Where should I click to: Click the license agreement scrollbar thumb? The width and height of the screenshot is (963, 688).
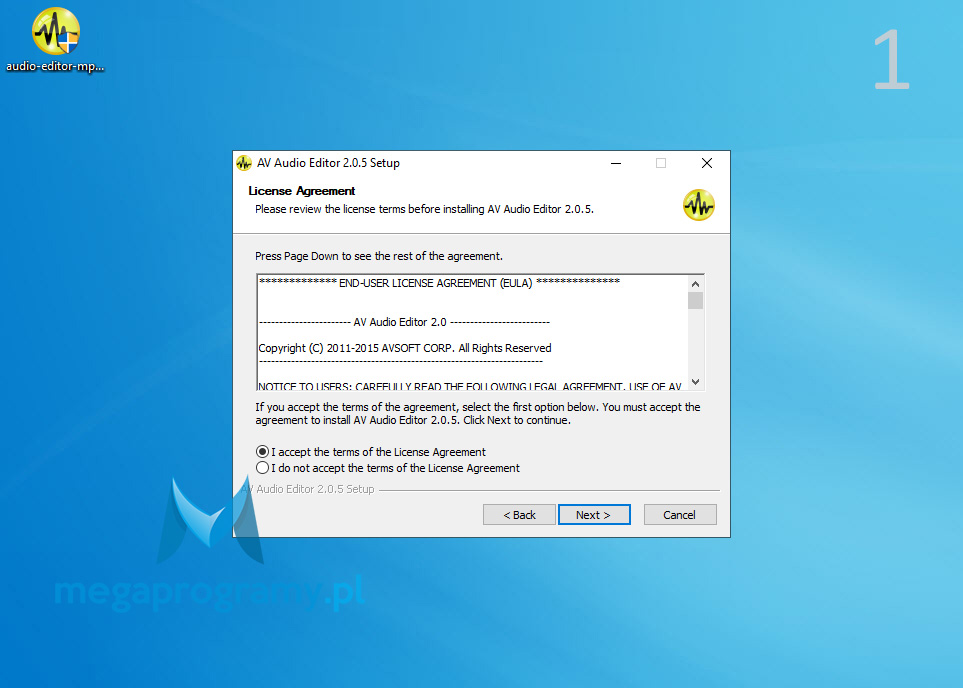point(695,301)
